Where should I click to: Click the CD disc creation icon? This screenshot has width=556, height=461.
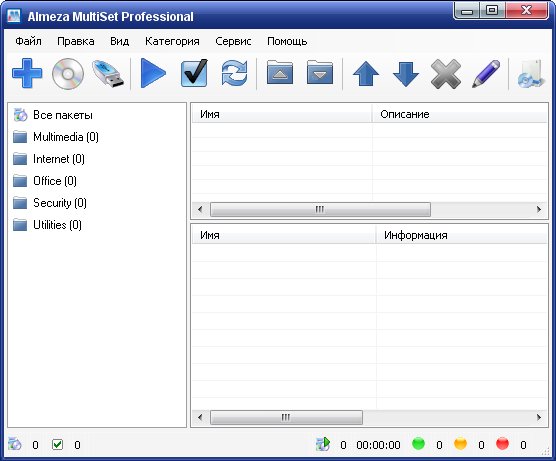pyautogui.click(x=68, y=74)
